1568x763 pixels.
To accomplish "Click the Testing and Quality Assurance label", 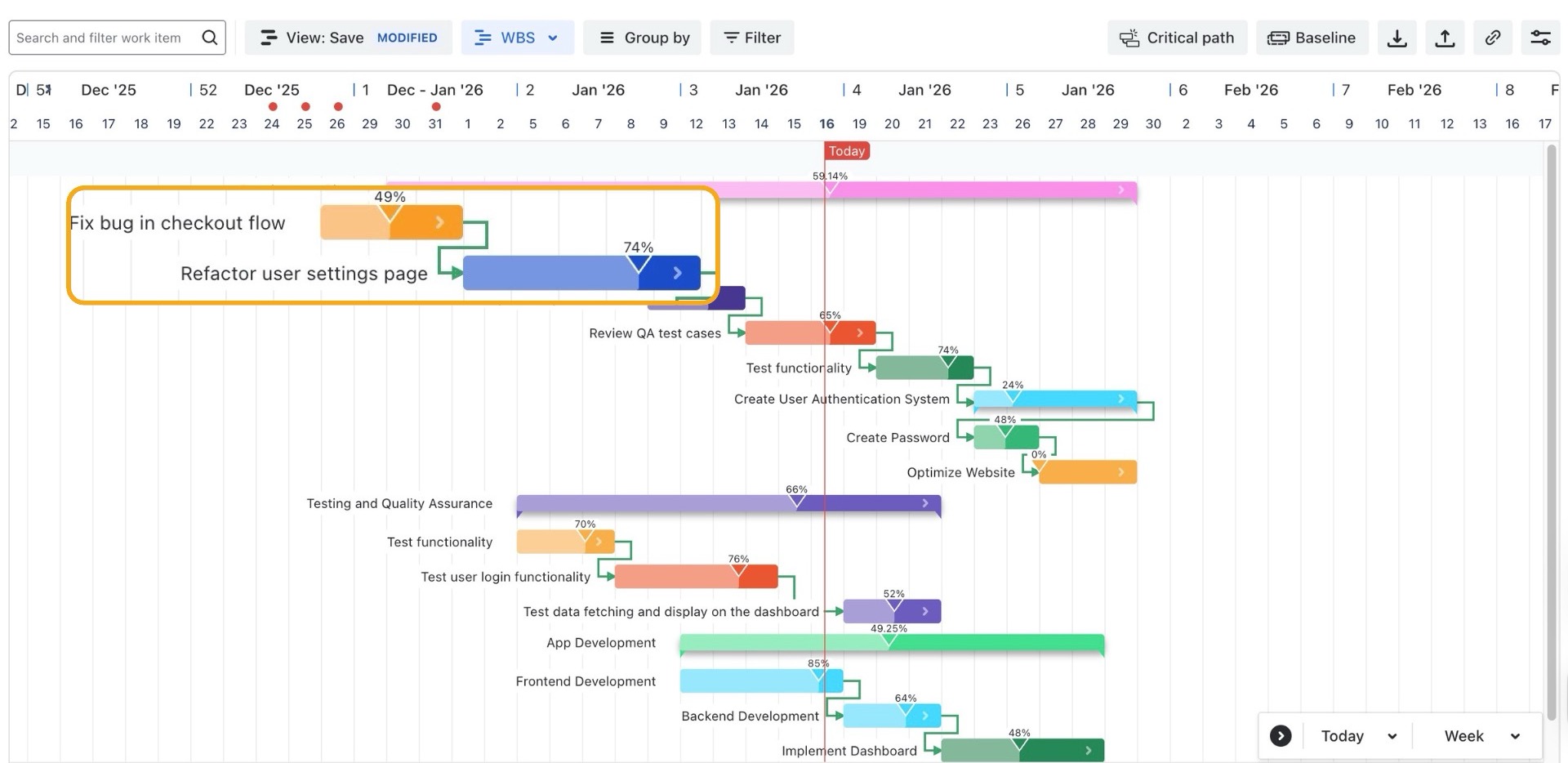I will [x=399, y=503].
